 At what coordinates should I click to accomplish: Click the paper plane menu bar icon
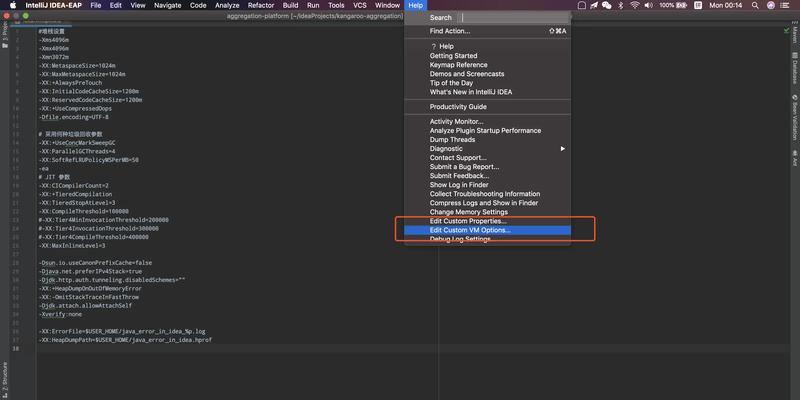coord(594,5)
